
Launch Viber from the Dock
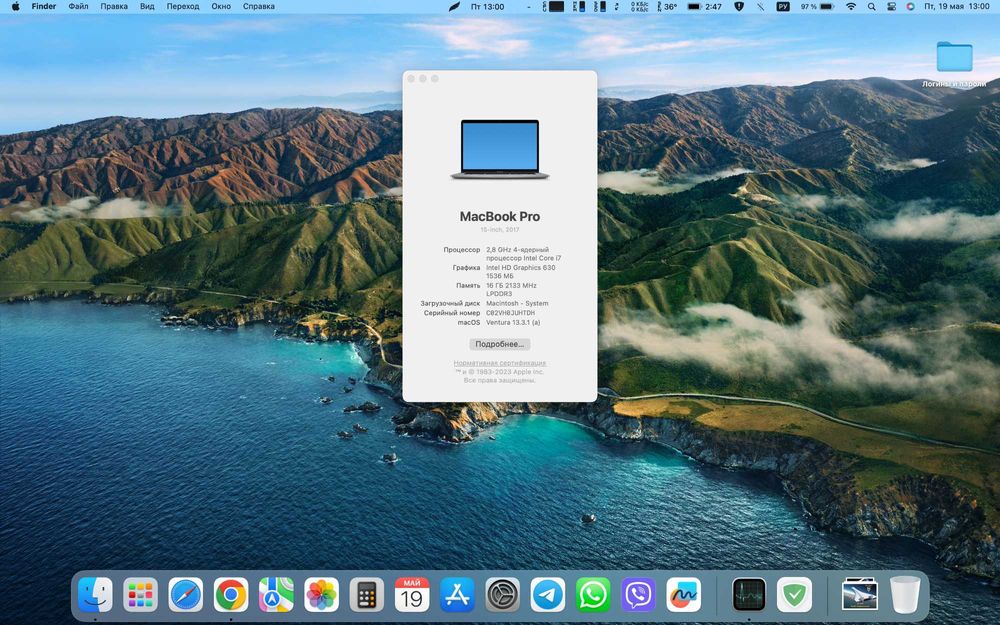638,595
